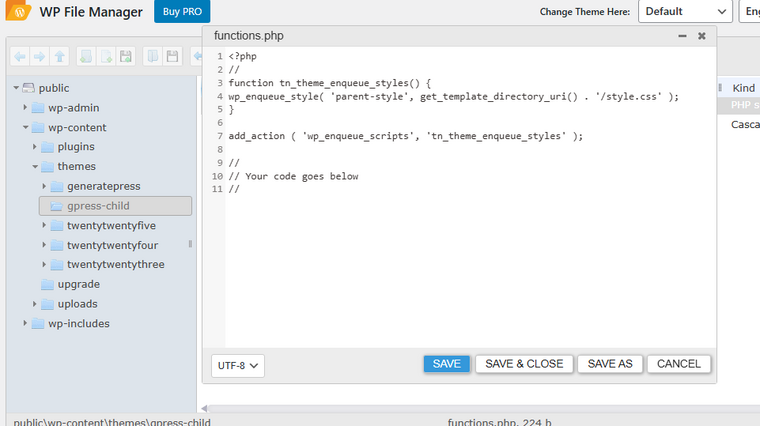Click the Upload Files toolbar icon
Viewport: 760px width, 426px height.
click(126, 57)
